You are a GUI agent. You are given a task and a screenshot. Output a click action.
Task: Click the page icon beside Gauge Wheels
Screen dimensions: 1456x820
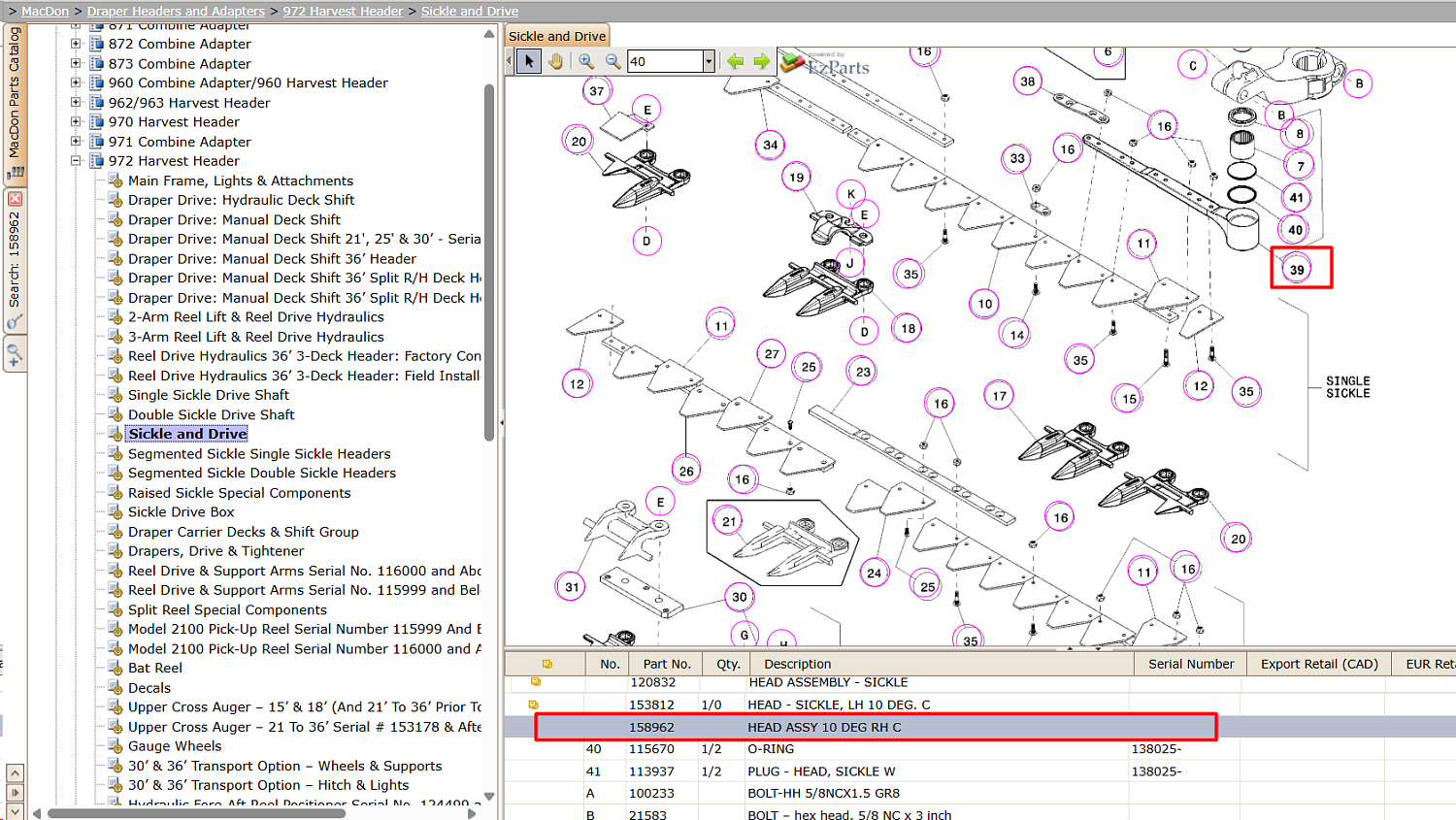[116, 746]
